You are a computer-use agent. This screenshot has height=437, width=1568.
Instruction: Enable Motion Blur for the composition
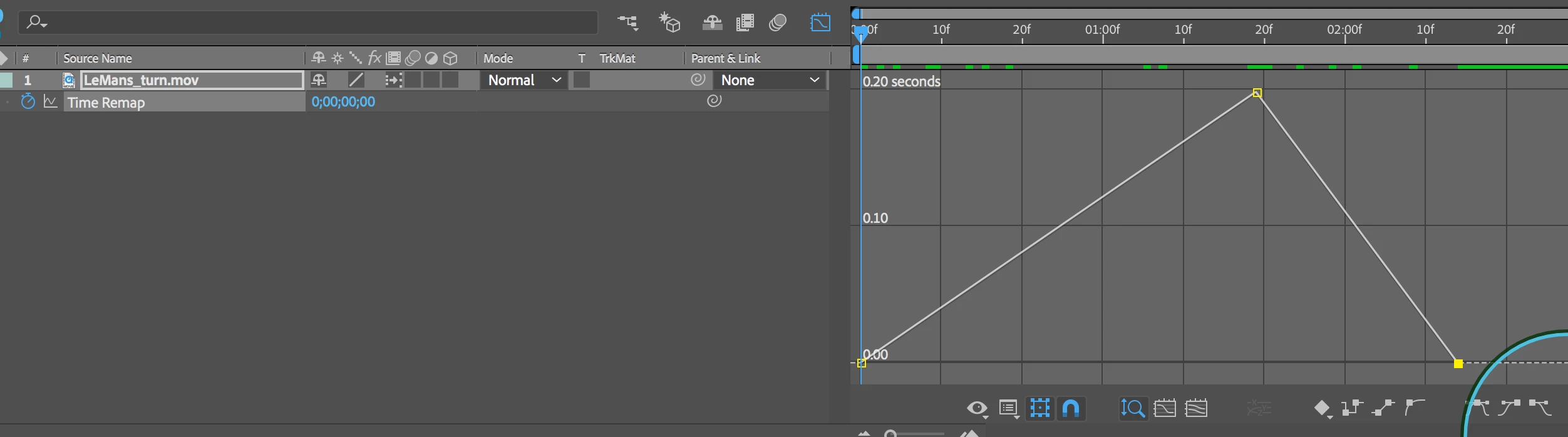pos(778,23)
